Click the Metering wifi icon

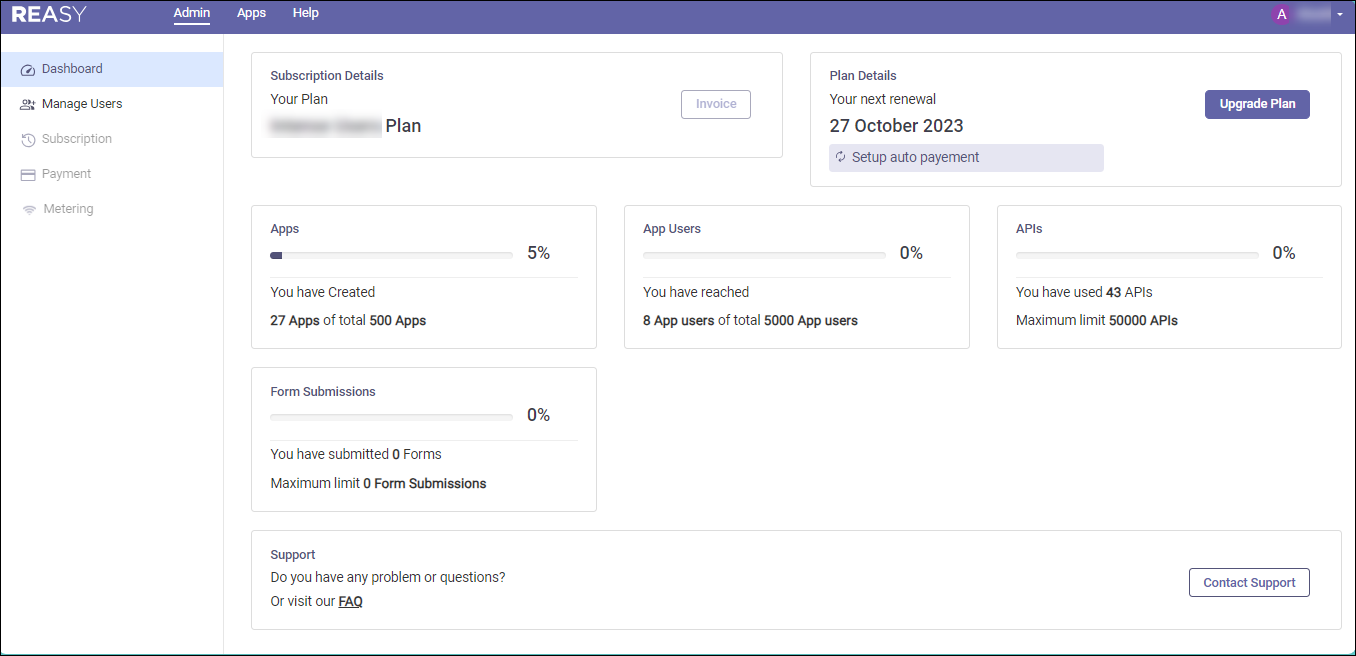[x=29, y=210]
